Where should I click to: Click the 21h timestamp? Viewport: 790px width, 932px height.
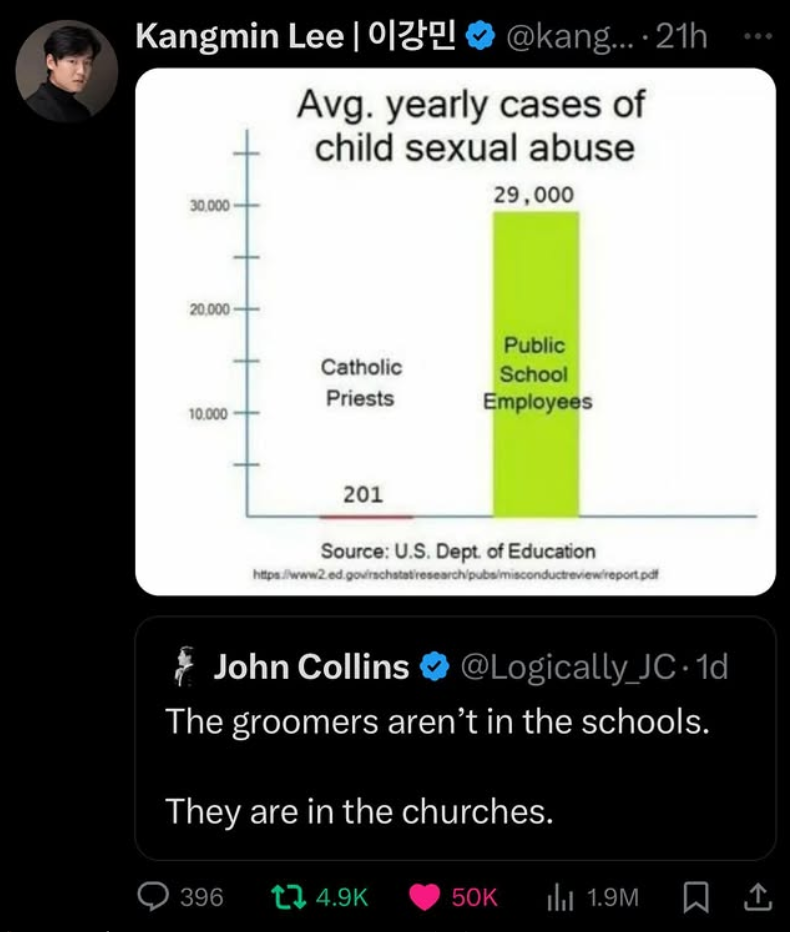(x=681, y=37)
